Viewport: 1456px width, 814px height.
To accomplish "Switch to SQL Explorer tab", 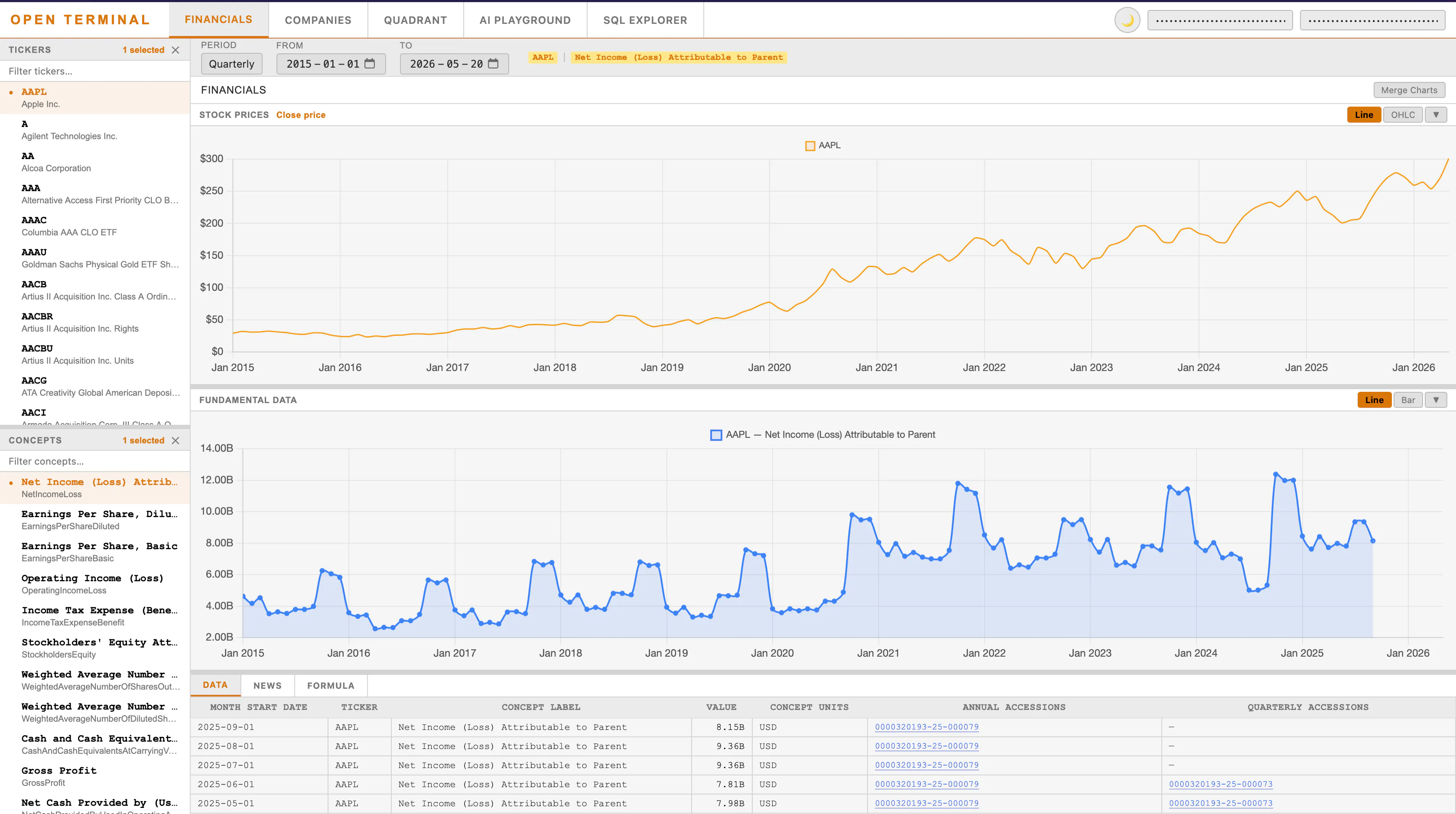I will (x=646, y=20).
